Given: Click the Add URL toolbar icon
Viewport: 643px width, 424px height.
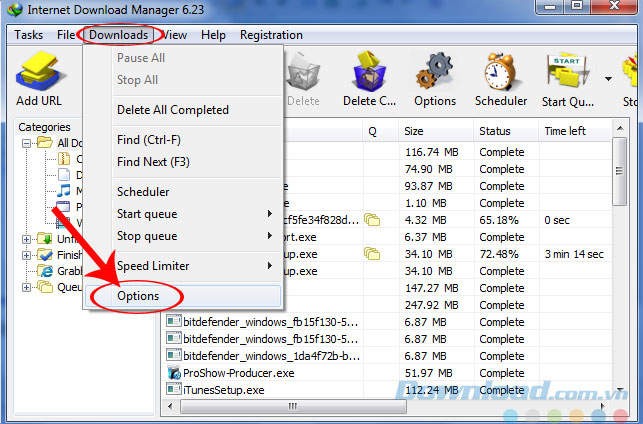Looking at the screenshot, I should (39, 71).
